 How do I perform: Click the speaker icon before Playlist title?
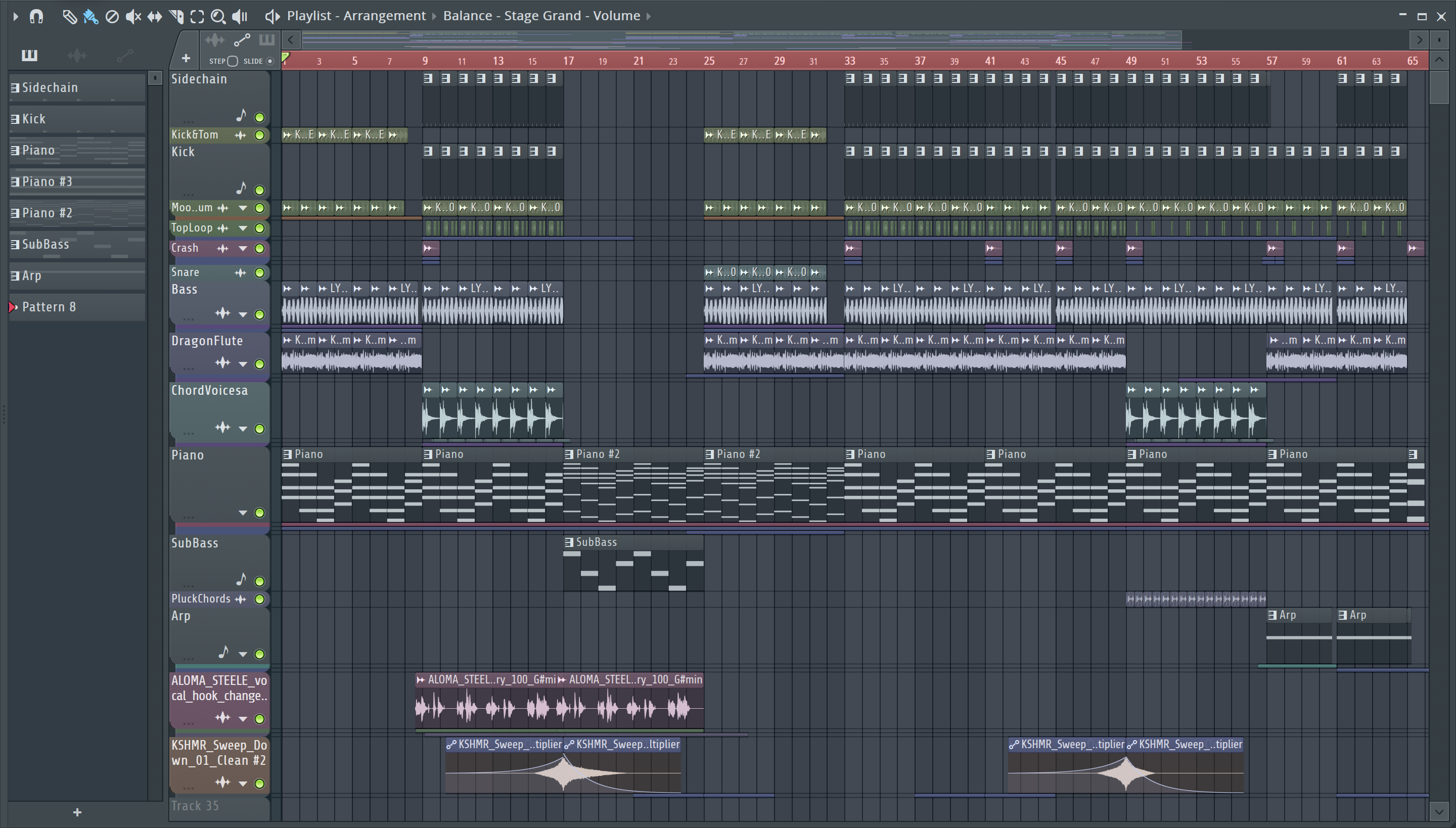(x=272, y=17)
